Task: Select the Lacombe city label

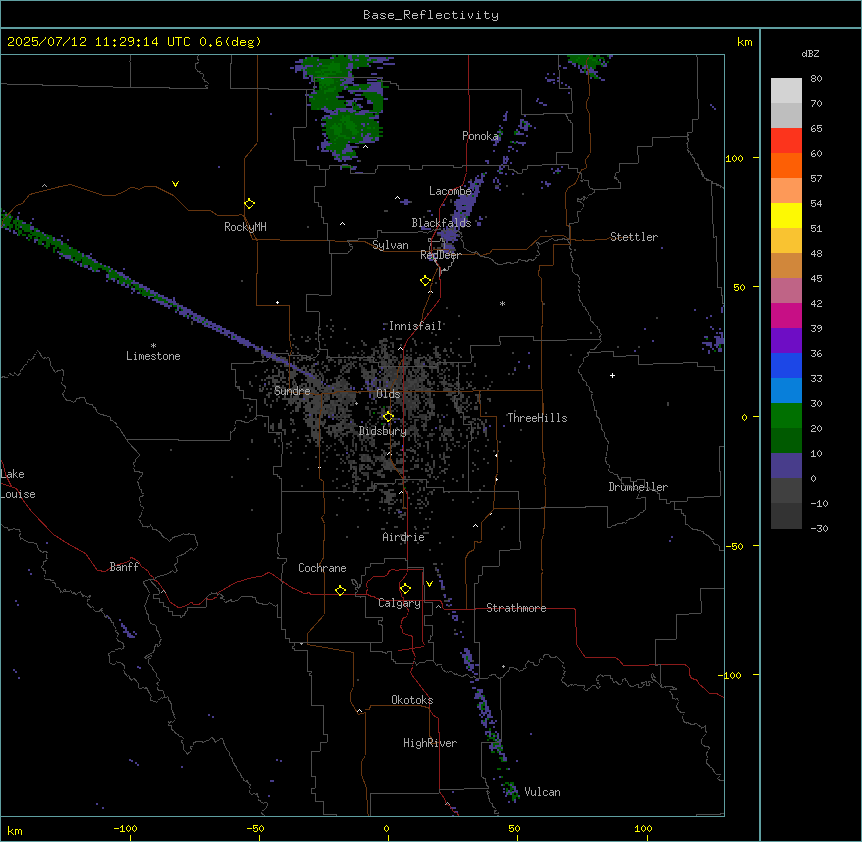Action: (450, 191)
